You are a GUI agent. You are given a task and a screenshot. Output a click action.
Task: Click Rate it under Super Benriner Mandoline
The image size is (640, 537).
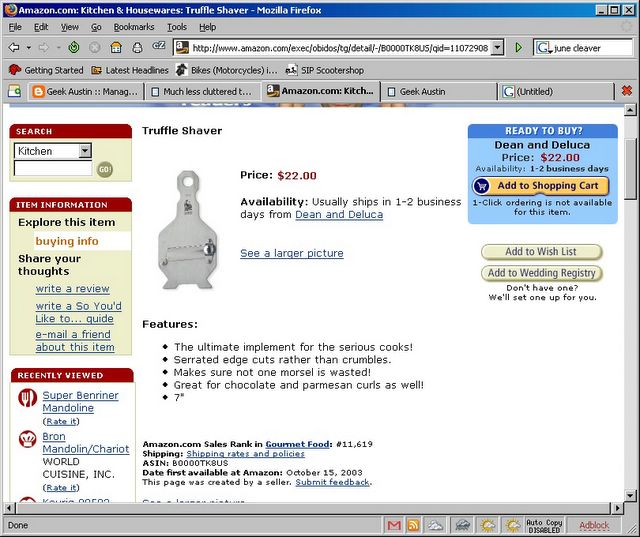61,422
